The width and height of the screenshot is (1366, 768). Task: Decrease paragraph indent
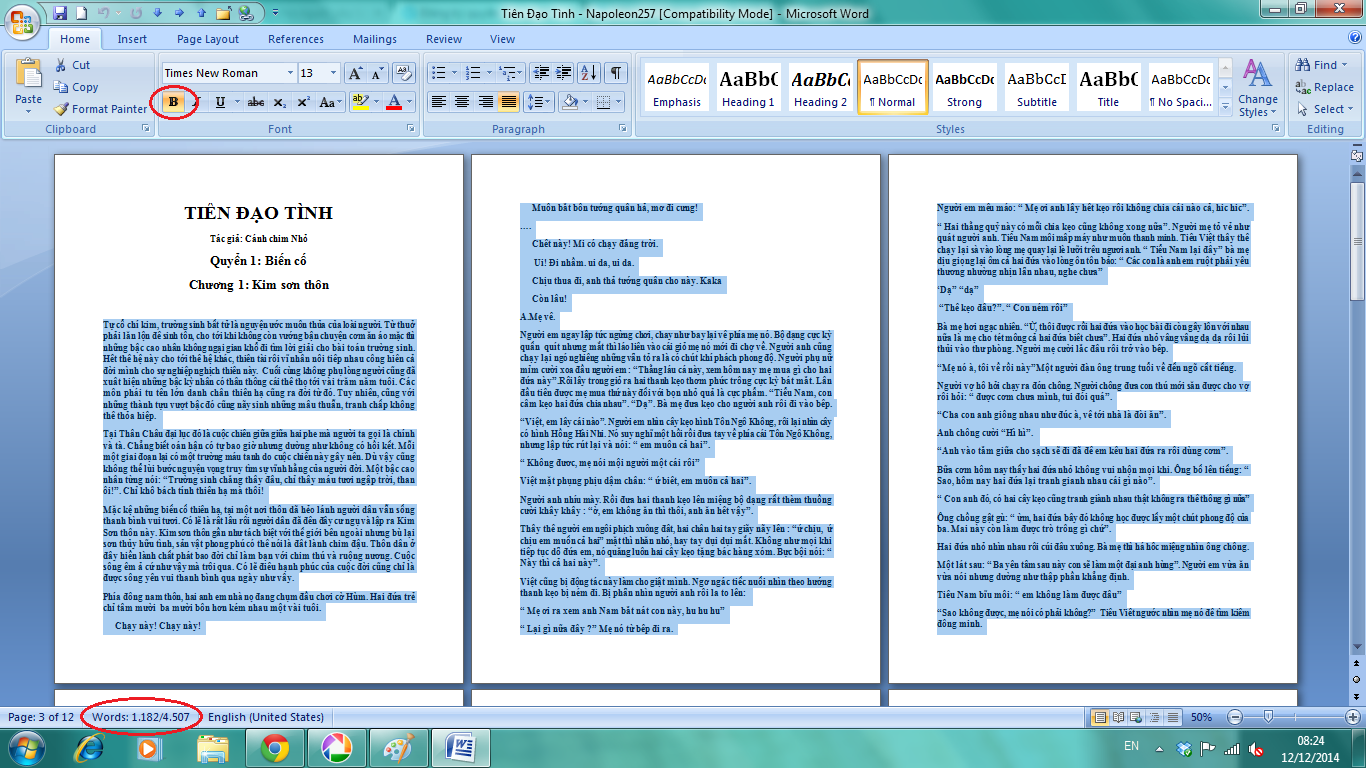coord(542,73)
